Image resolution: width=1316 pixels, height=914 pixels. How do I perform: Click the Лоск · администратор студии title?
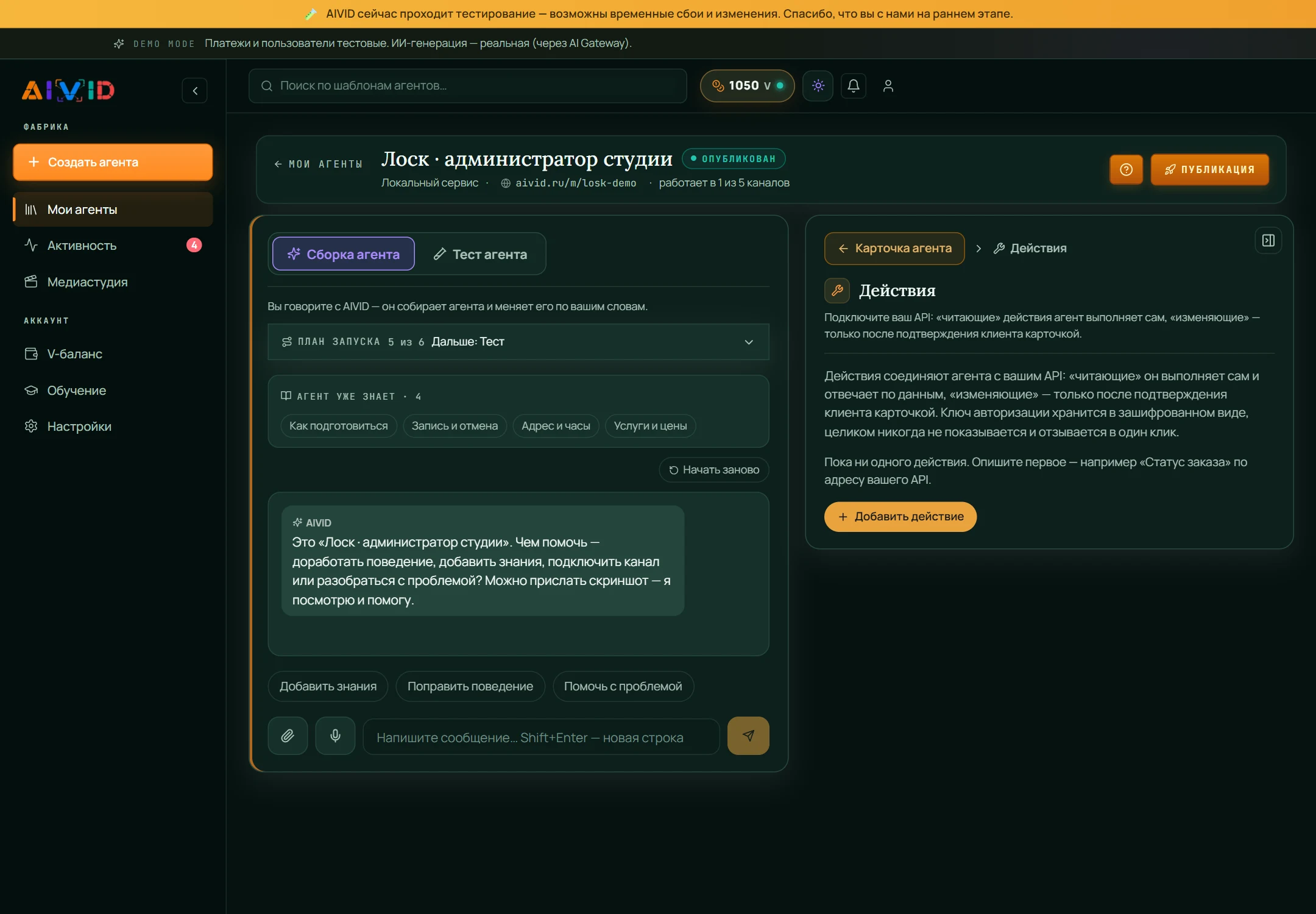pyautogui.click(x=527, y=159)
